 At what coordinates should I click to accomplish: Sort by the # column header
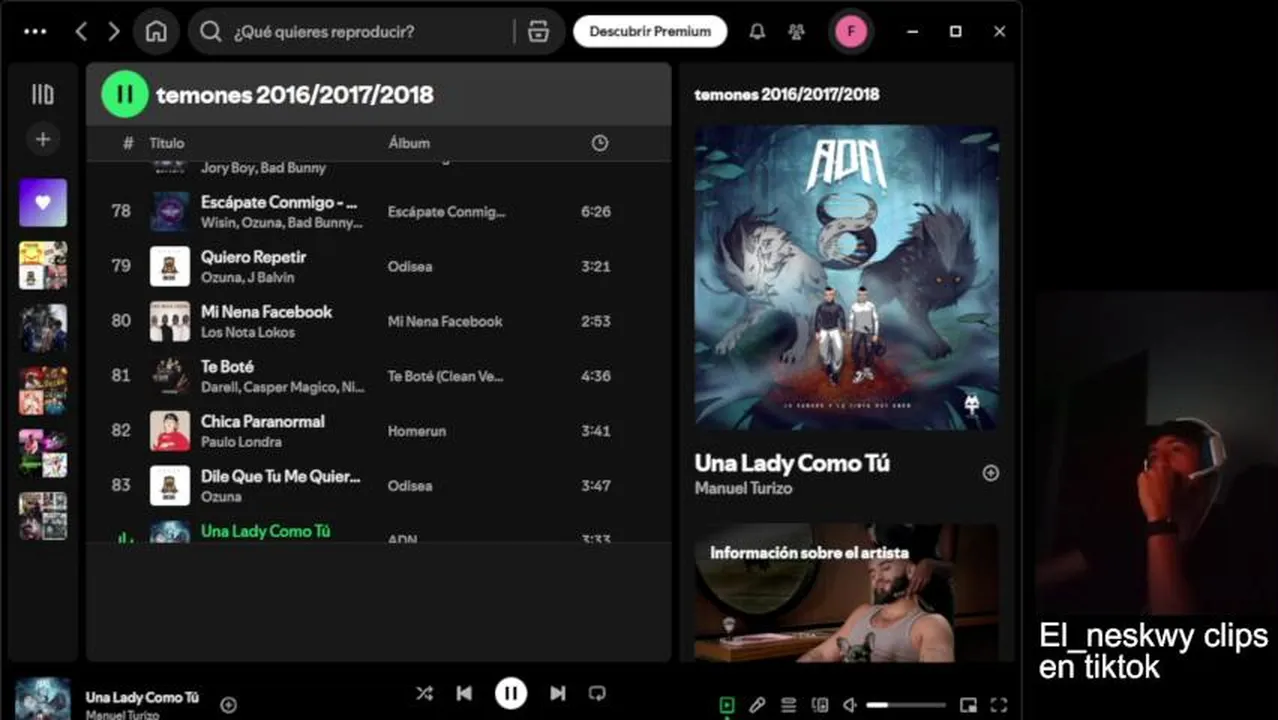(x=128, y=143)
